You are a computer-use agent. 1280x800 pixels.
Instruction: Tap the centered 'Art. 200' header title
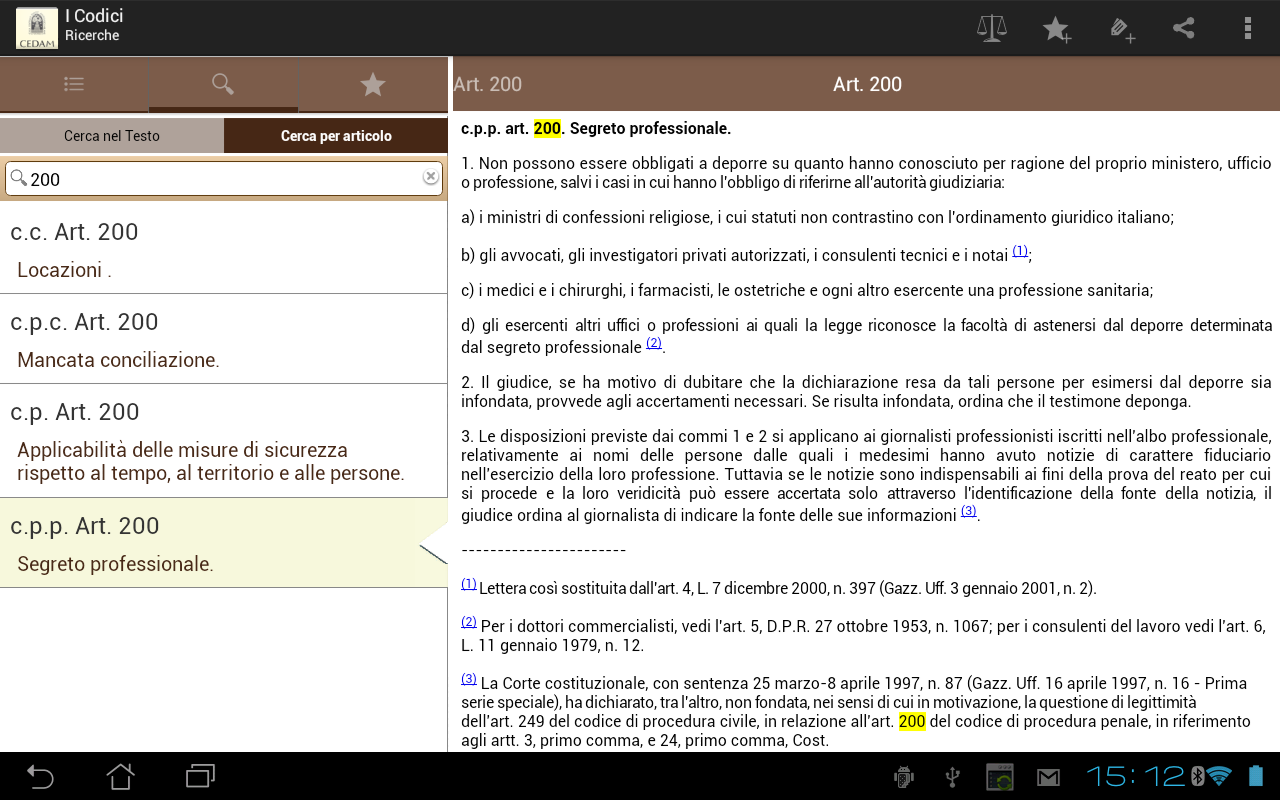pyautogui.click(x=867, y=84)
